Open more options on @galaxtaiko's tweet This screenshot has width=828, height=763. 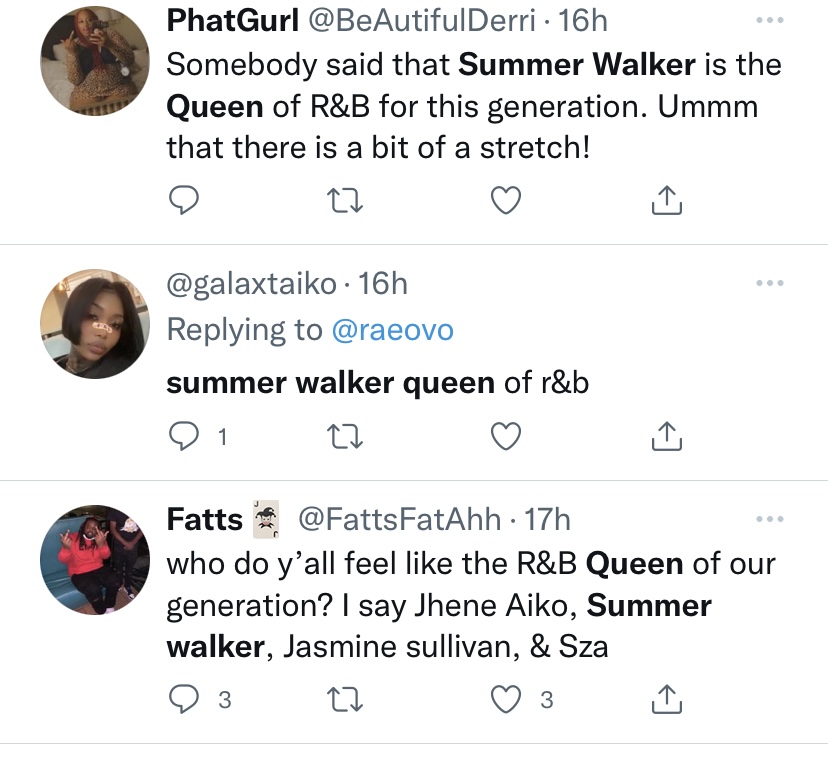pos(769,283)
